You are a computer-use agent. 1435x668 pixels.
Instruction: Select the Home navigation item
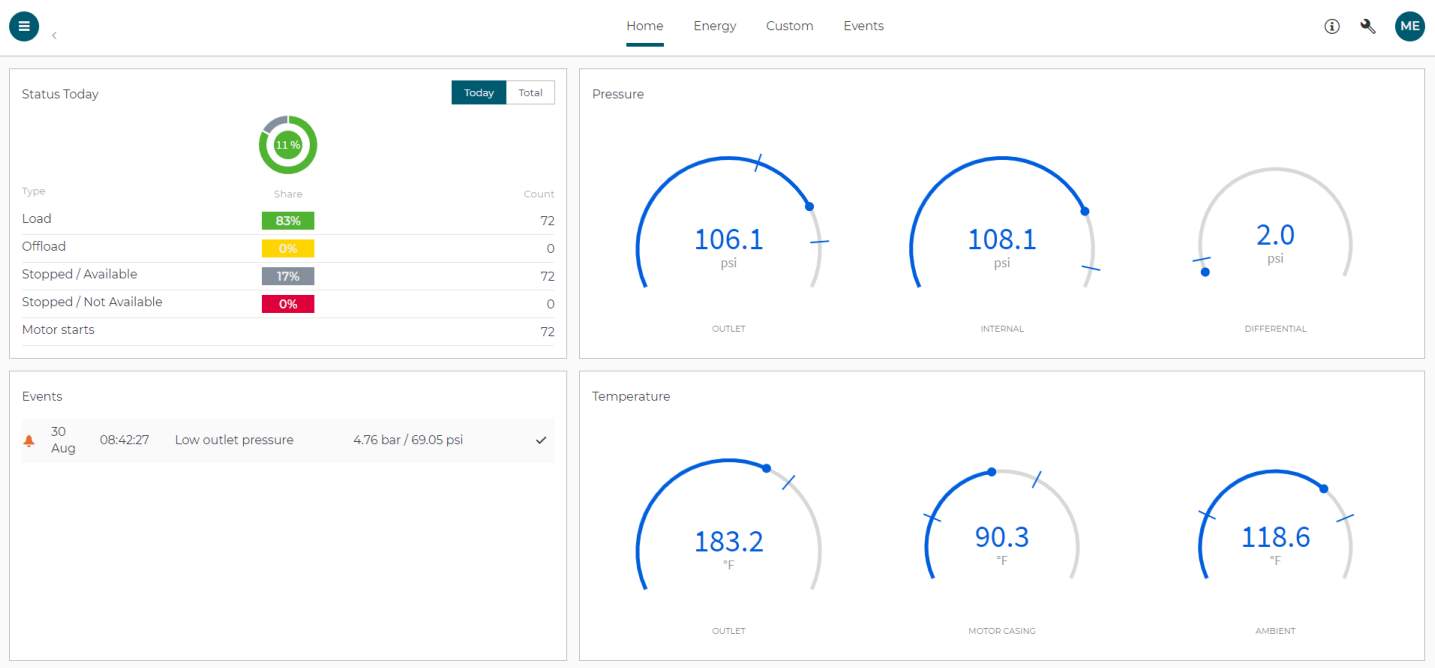pos(644,26)
